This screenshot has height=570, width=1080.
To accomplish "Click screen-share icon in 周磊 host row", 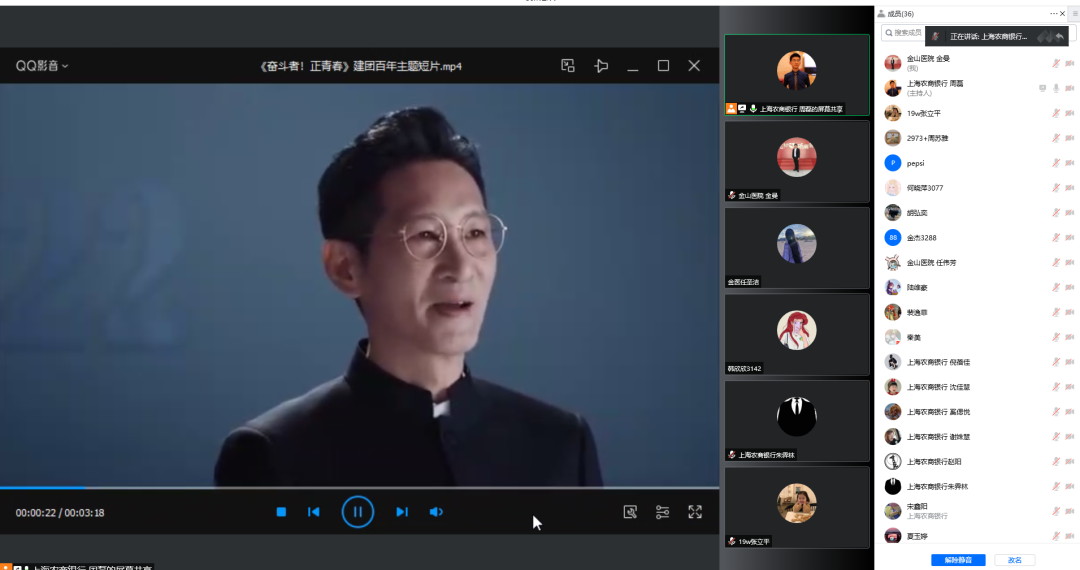I will [x=1042, y=88].
